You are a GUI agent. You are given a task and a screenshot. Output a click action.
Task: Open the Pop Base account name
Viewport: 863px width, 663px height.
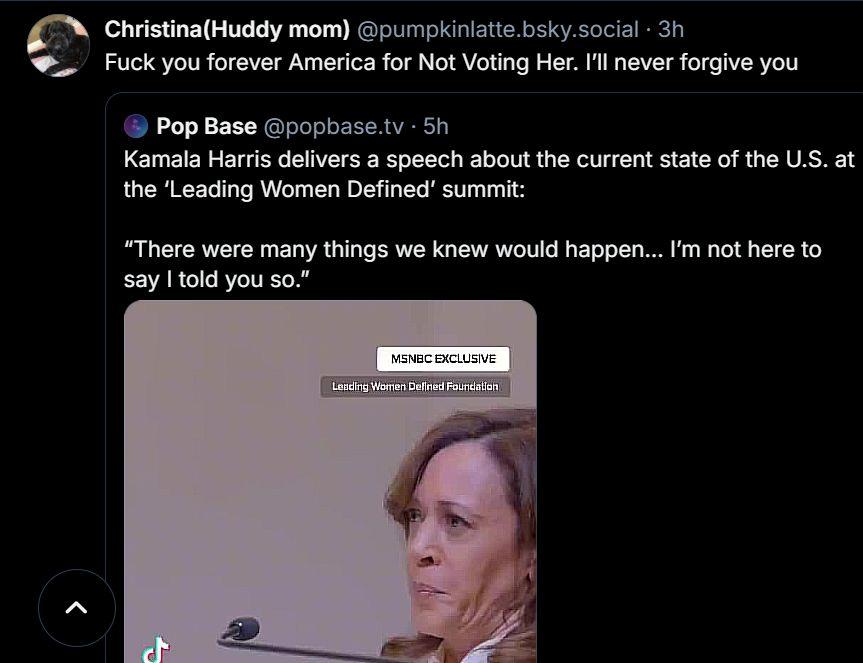point(206,126)
